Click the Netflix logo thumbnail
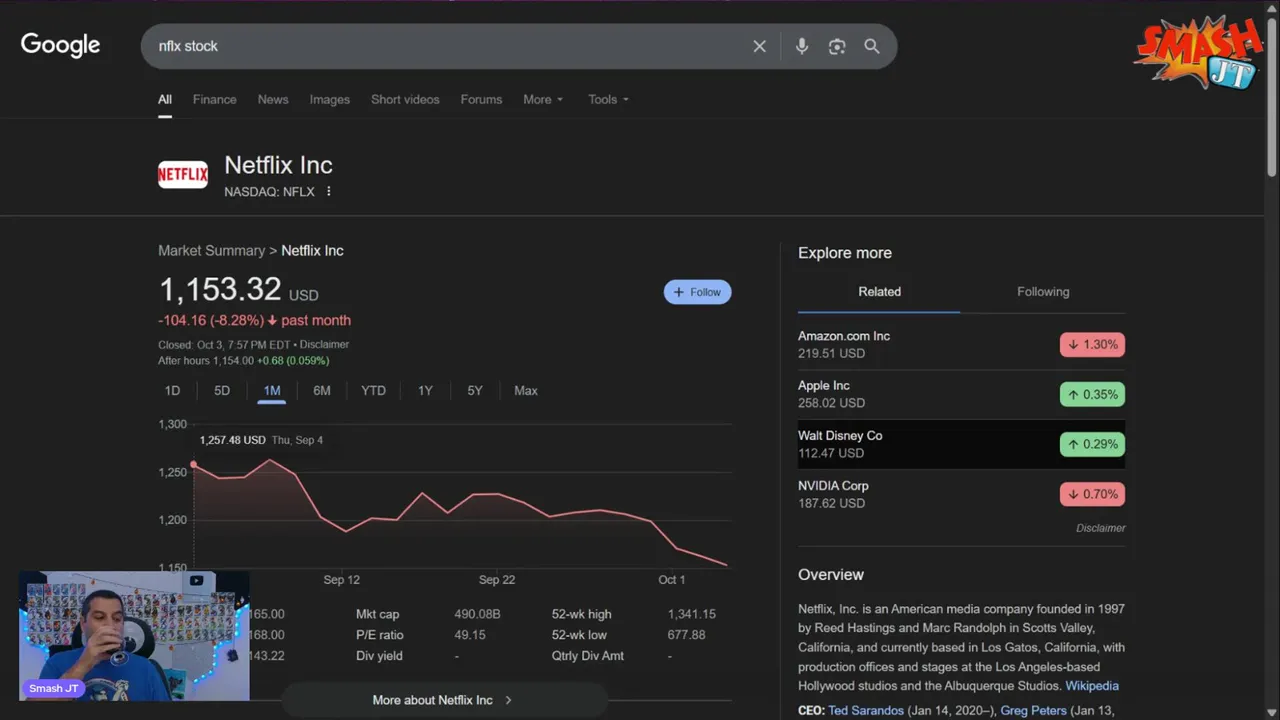The image size is (1280, 720). (183, 175)
